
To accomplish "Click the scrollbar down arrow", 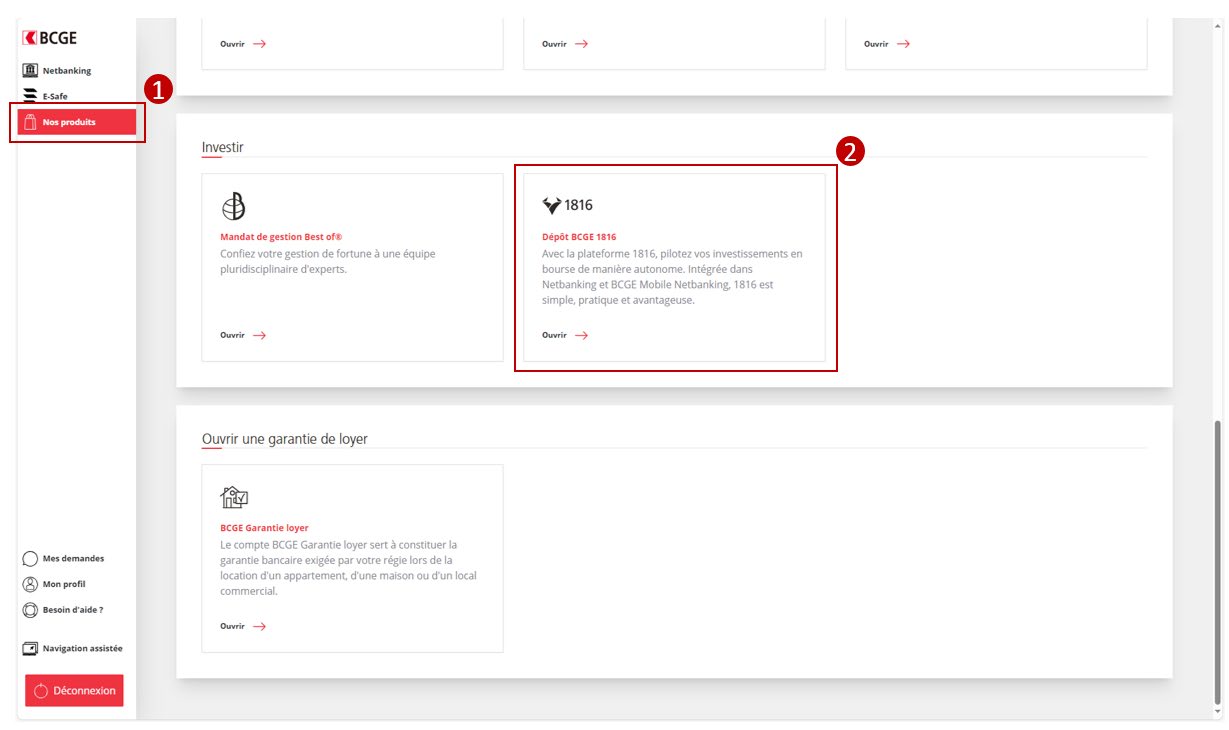I will [x=1217, y=712].
